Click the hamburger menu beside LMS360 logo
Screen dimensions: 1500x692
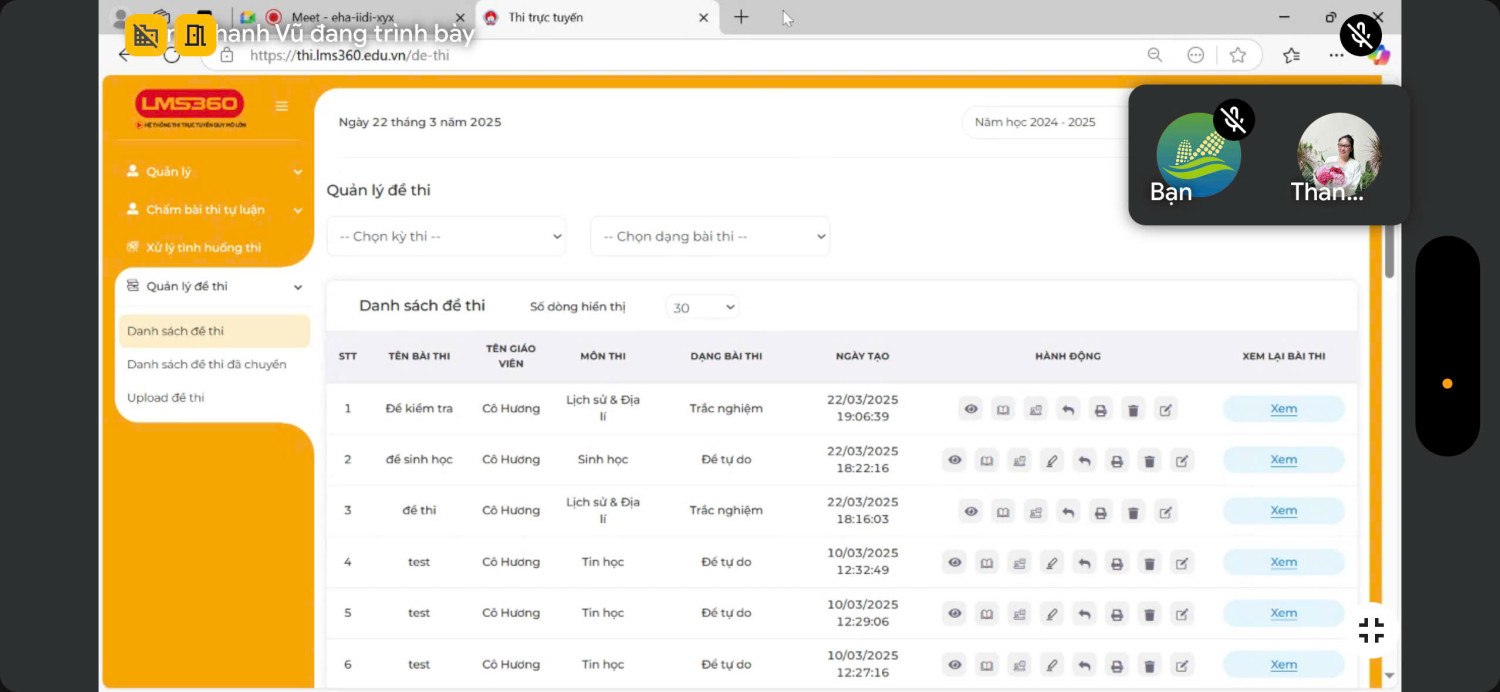[x=282, y=106]
